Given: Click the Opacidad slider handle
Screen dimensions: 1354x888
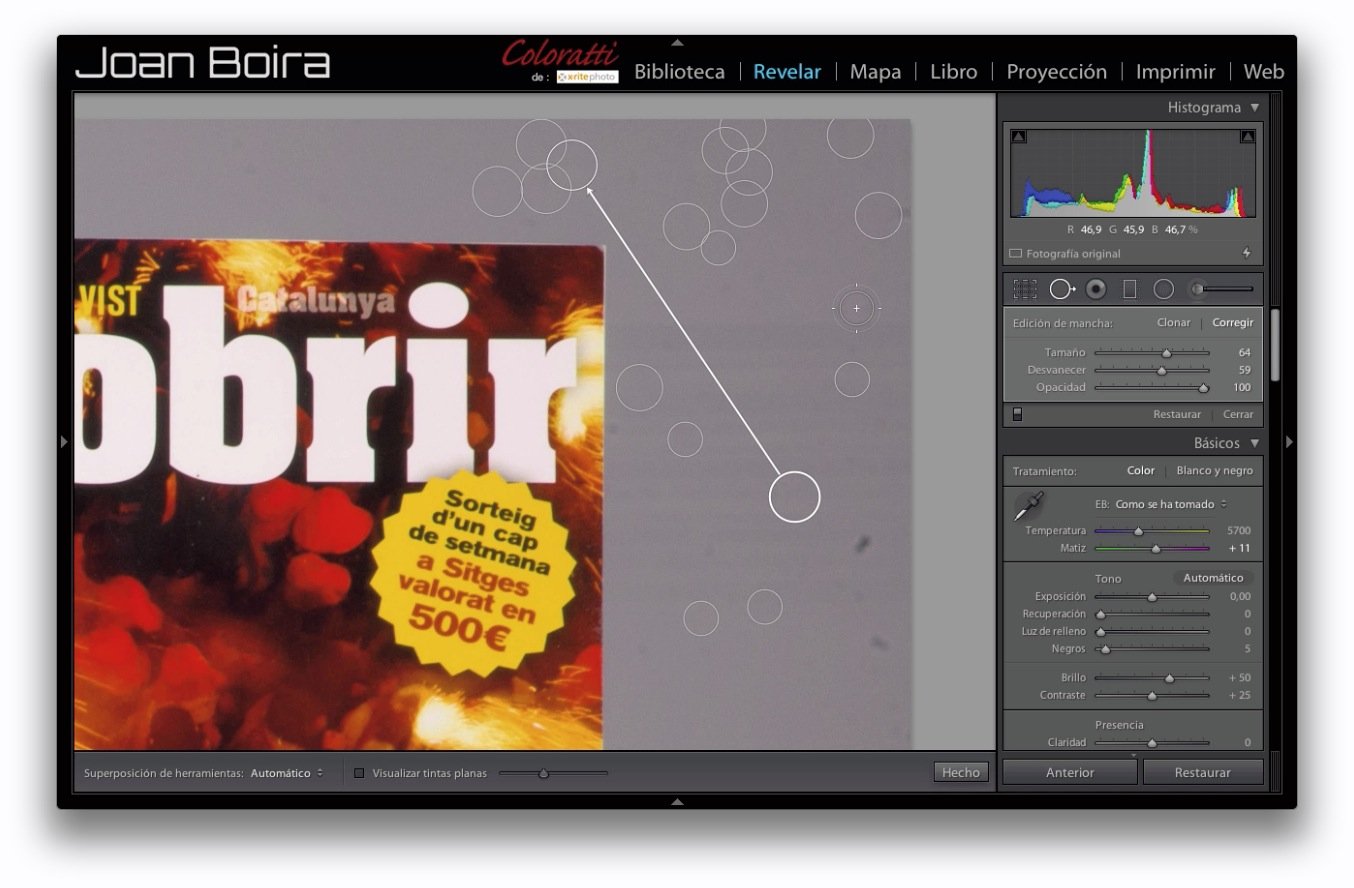Looking at the screenshot, I should (1203, 388).
